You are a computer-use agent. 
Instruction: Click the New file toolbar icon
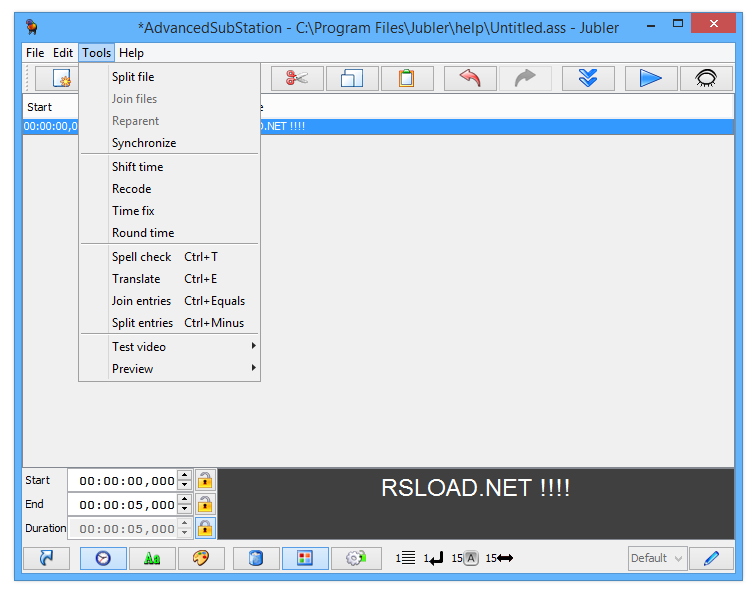click(x=61, y=78)
